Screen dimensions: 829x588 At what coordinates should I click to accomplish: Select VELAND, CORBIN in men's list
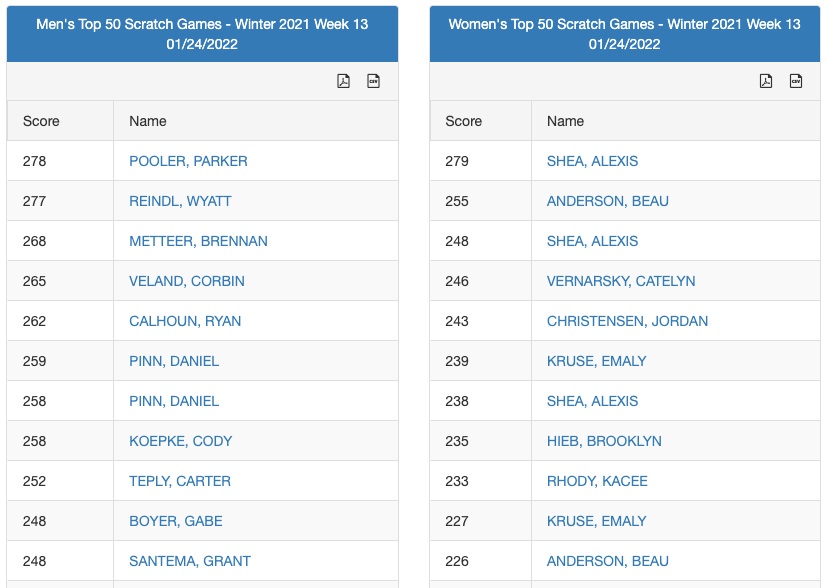[187, 281]
